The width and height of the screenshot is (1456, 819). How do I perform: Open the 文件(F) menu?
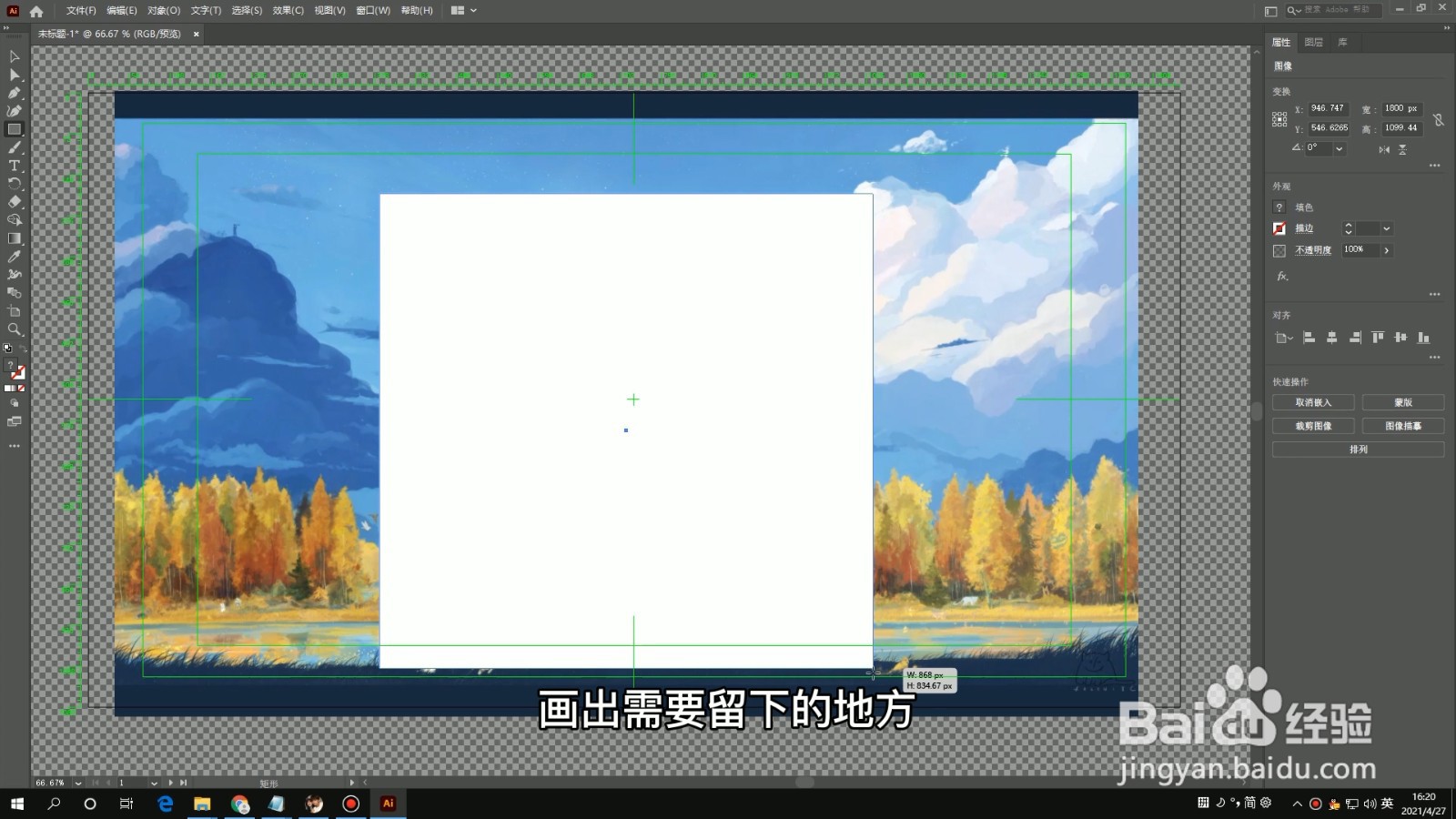81,11
